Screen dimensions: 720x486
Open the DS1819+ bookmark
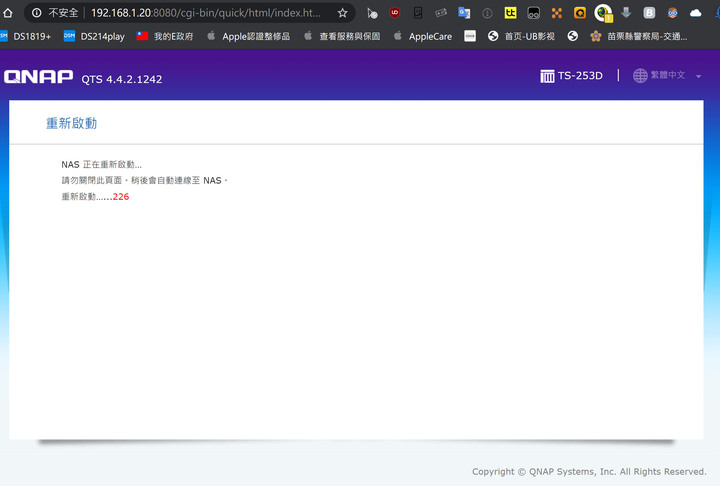(26, 36)
